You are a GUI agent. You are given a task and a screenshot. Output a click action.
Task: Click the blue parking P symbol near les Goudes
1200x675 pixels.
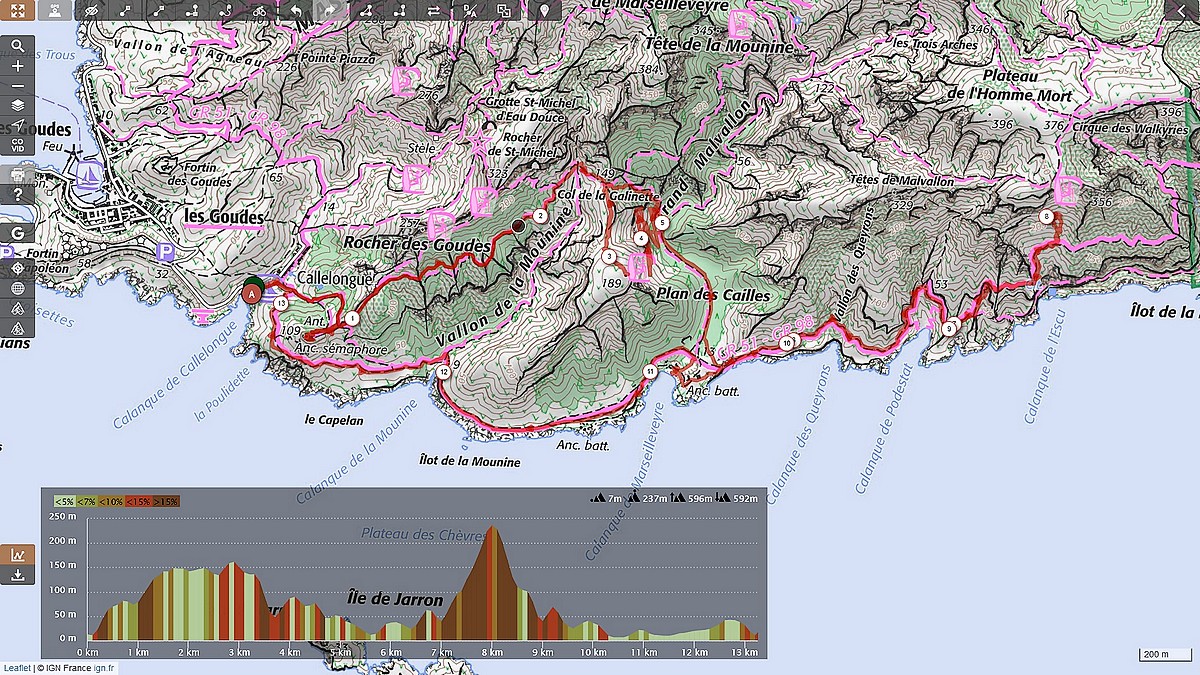coord(166,254)
